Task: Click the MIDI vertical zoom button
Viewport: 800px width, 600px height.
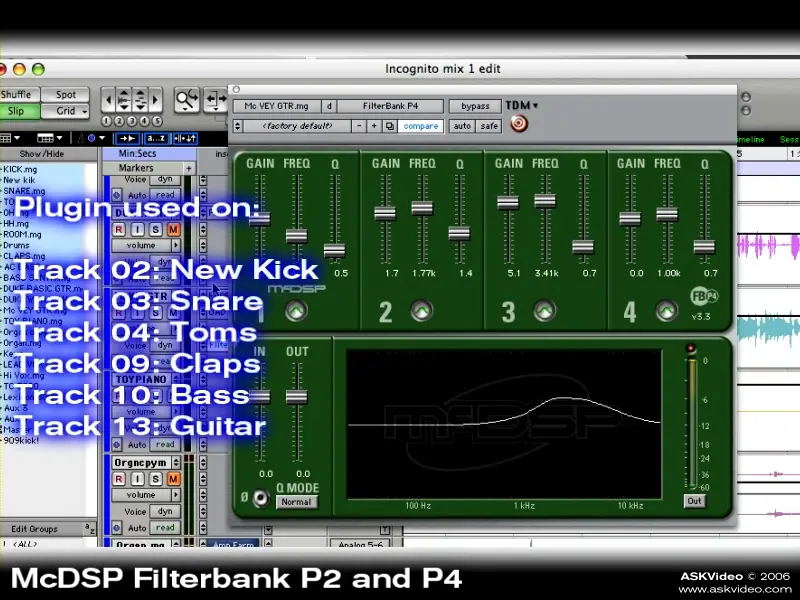Action: [x=140, y=99]
